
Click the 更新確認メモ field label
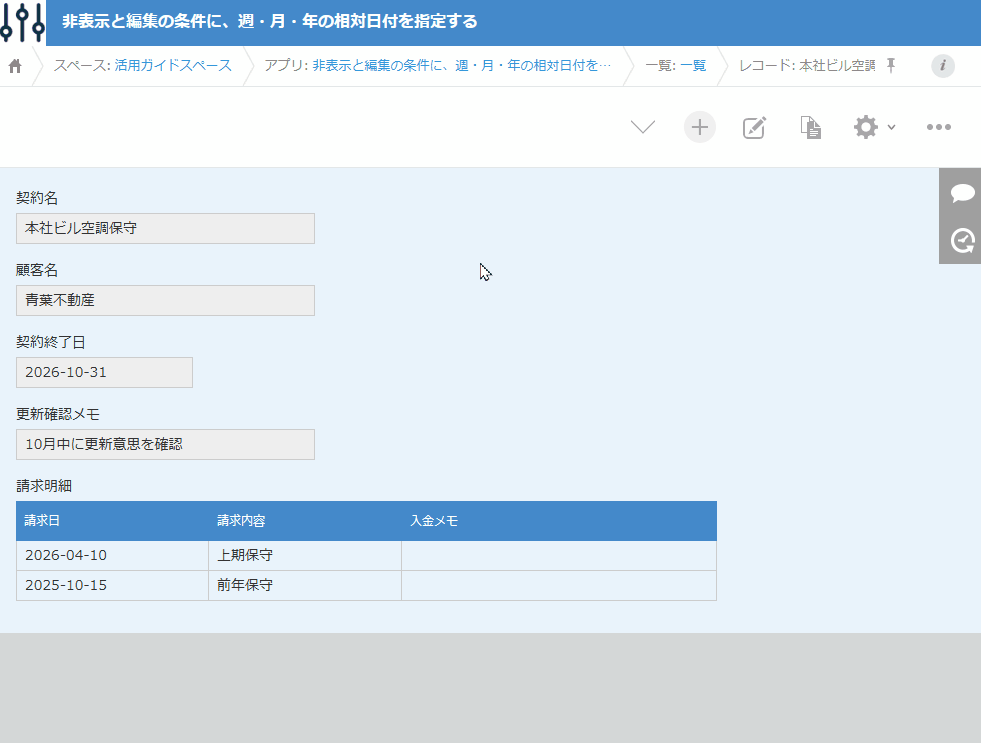pyautogui.click(x=58, y=414)
